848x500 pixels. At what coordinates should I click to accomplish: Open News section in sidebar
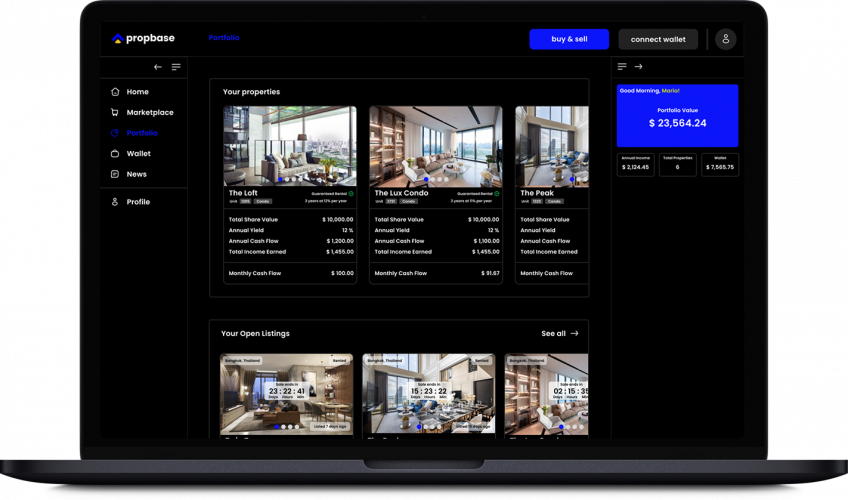[136, 174]
